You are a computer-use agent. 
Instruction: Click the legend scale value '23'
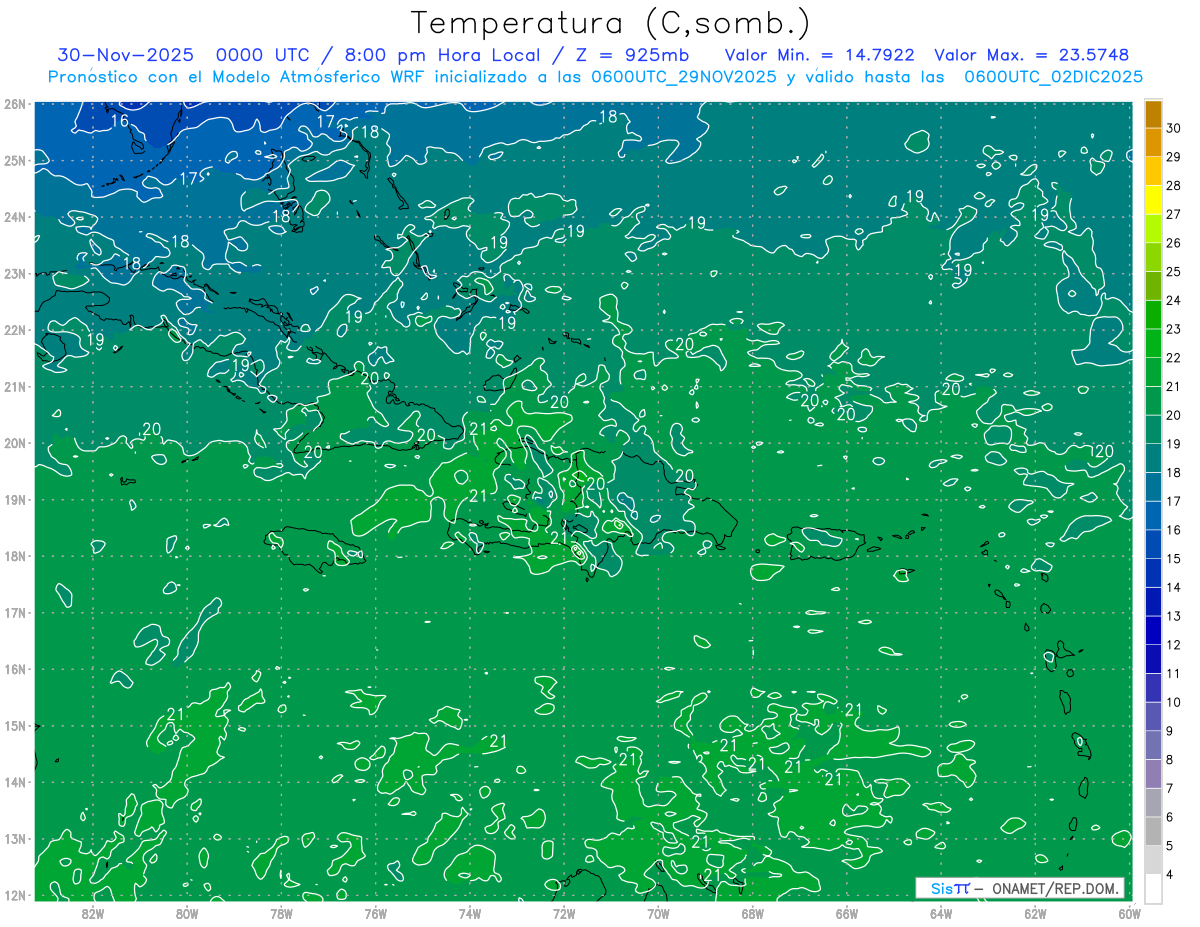tap(1173, 329)
